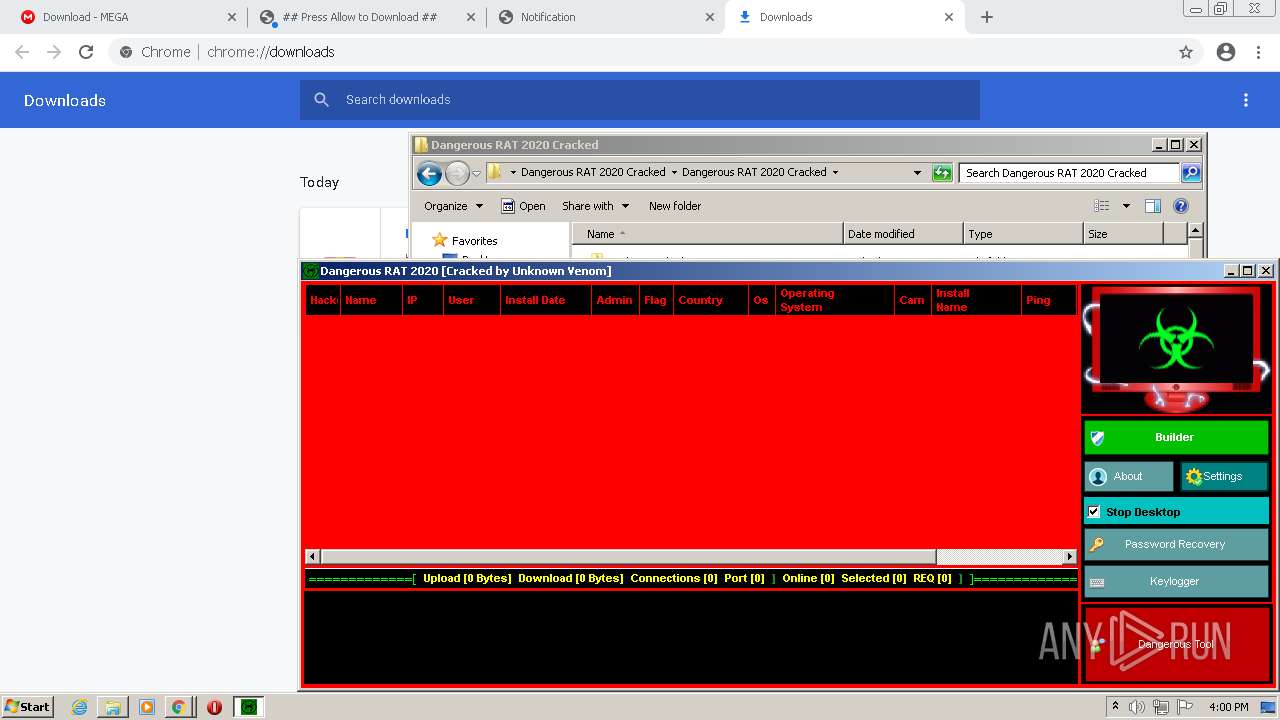Open Chrome taskbar icon

tap(178, 707)
